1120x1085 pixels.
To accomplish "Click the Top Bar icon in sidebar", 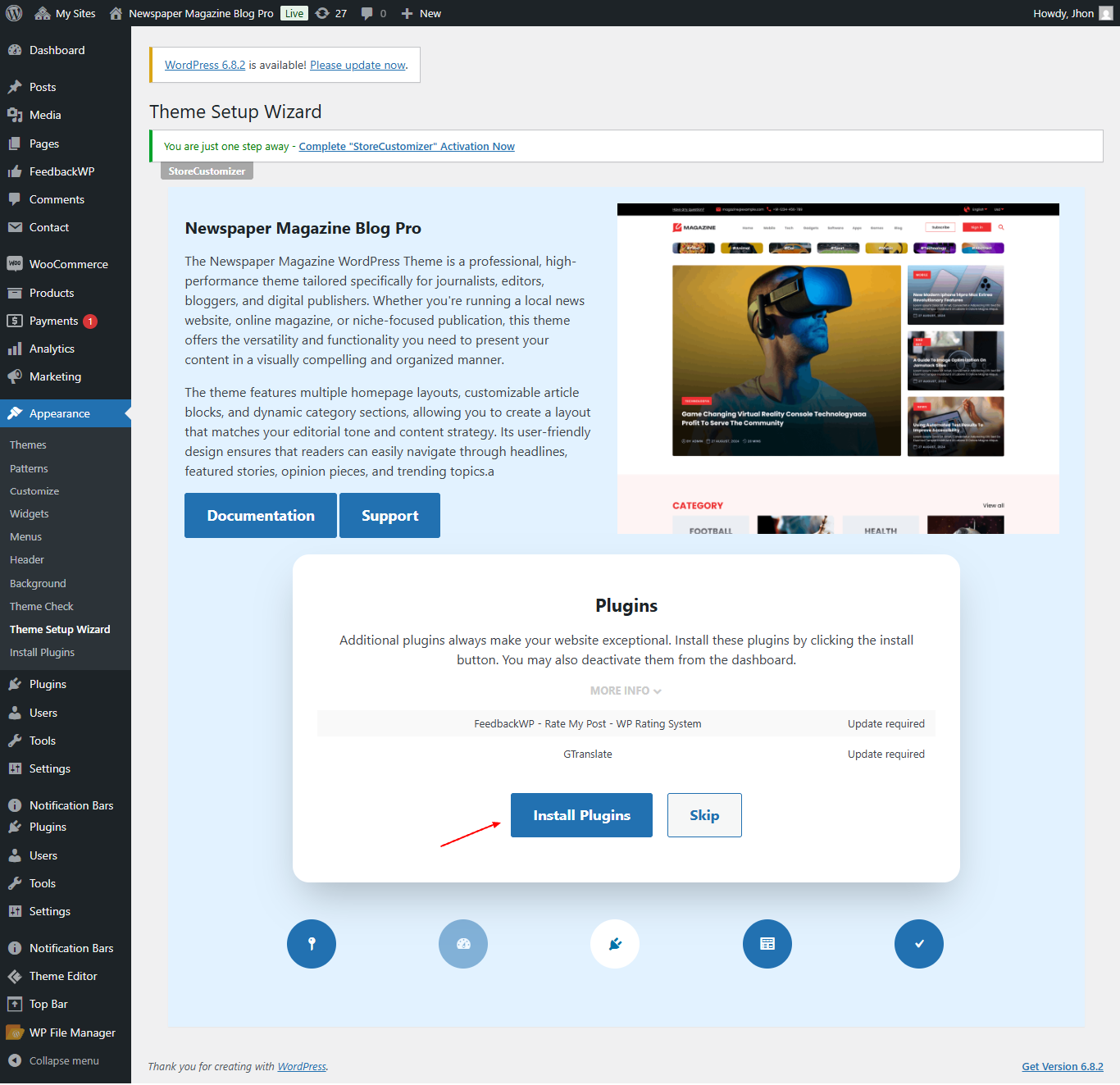I will coord(15,1004).
